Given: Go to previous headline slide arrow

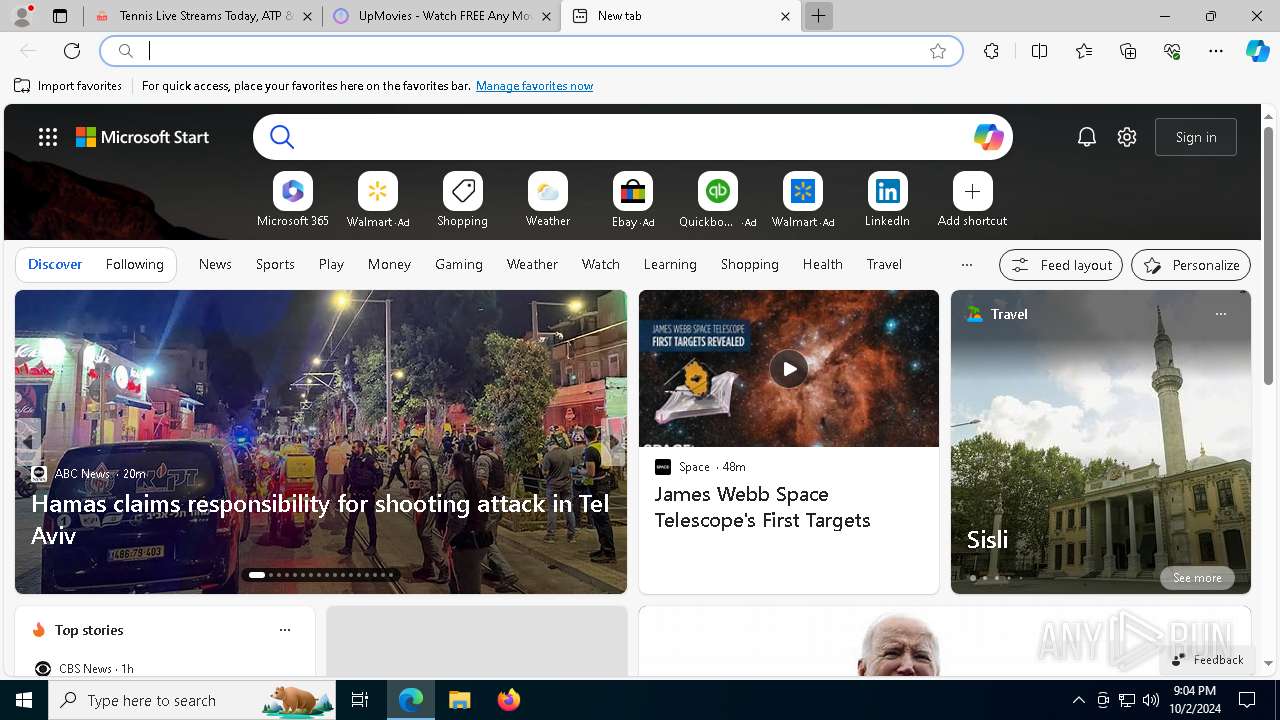Looking at the screenshot, I should (27, 441).
